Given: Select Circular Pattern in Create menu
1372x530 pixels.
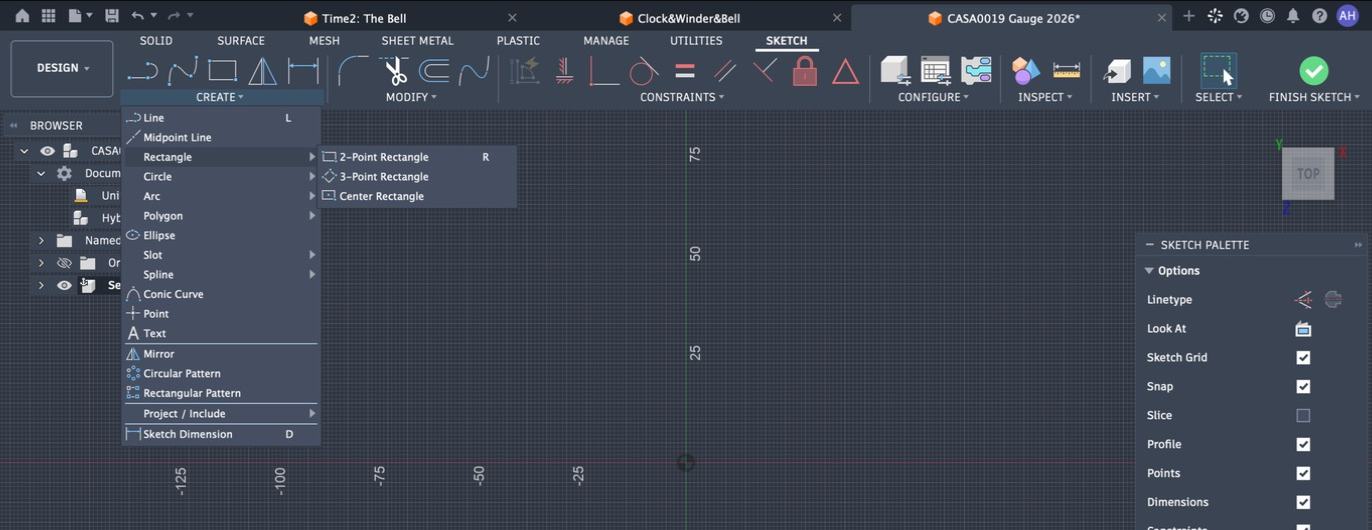Looking at the screenshot, I should (221, 373).
